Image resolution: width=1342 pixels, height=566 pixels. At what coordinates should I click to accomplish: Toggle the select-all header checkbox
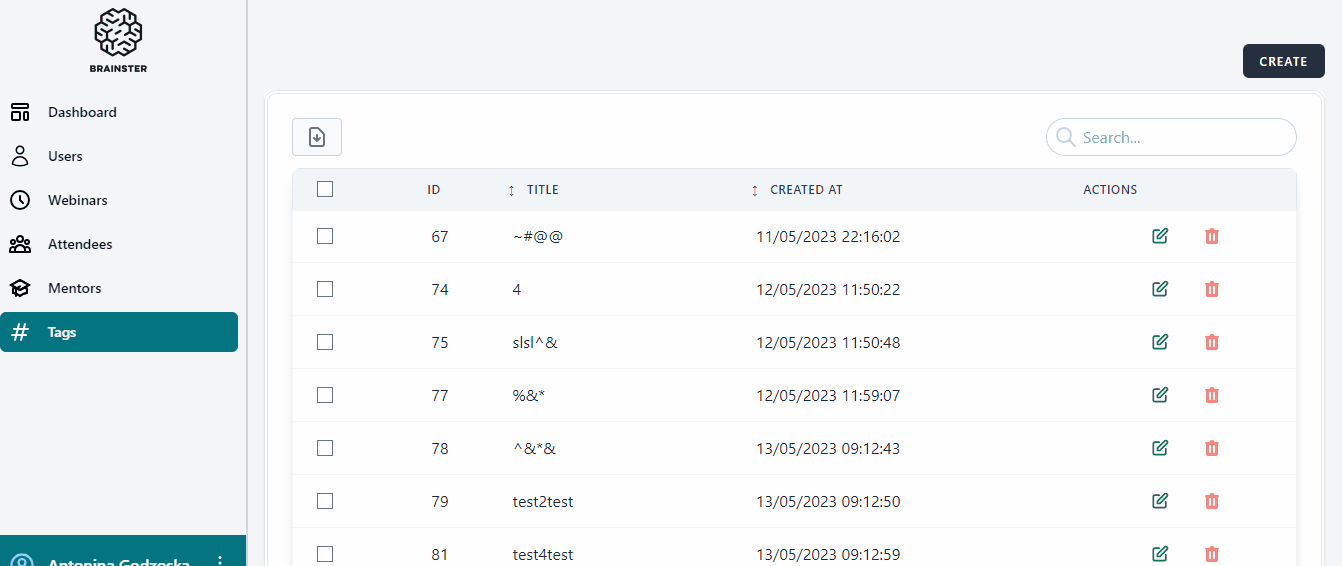(325, 189)
